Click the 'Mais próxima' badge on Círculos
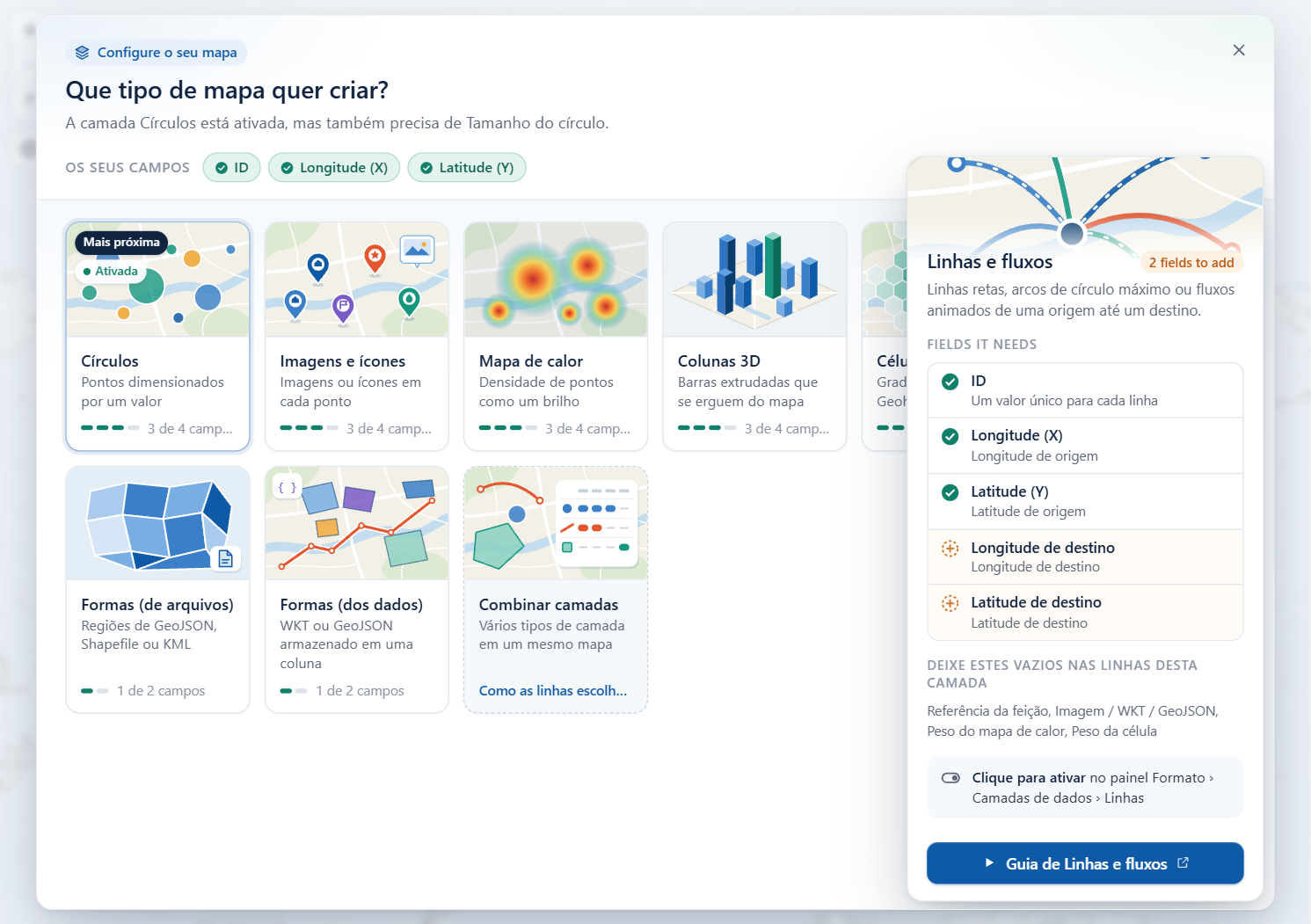This screenshot has height=924, width=1311. [x=121, y=243]
